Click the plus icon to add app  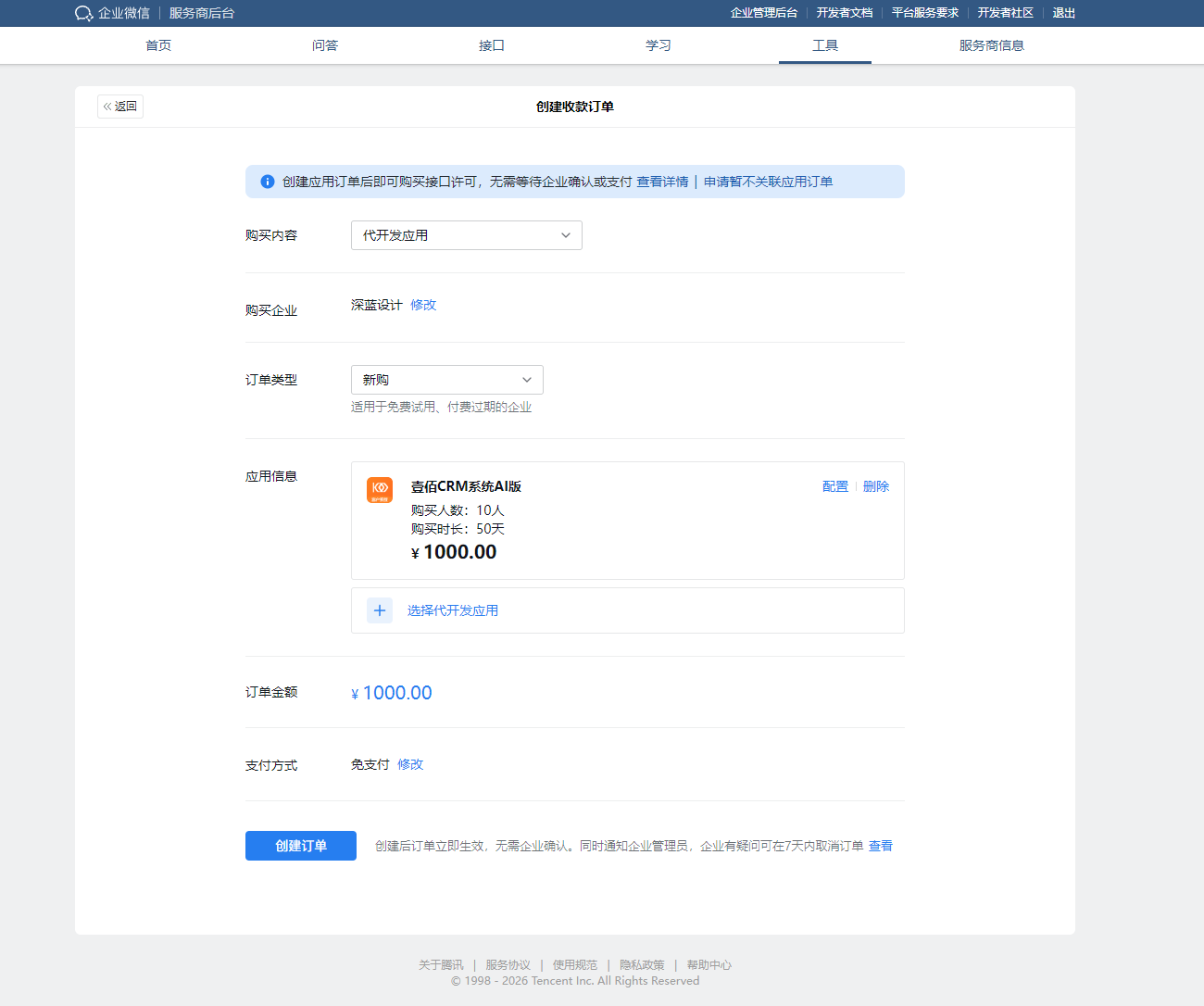point(380,610)
